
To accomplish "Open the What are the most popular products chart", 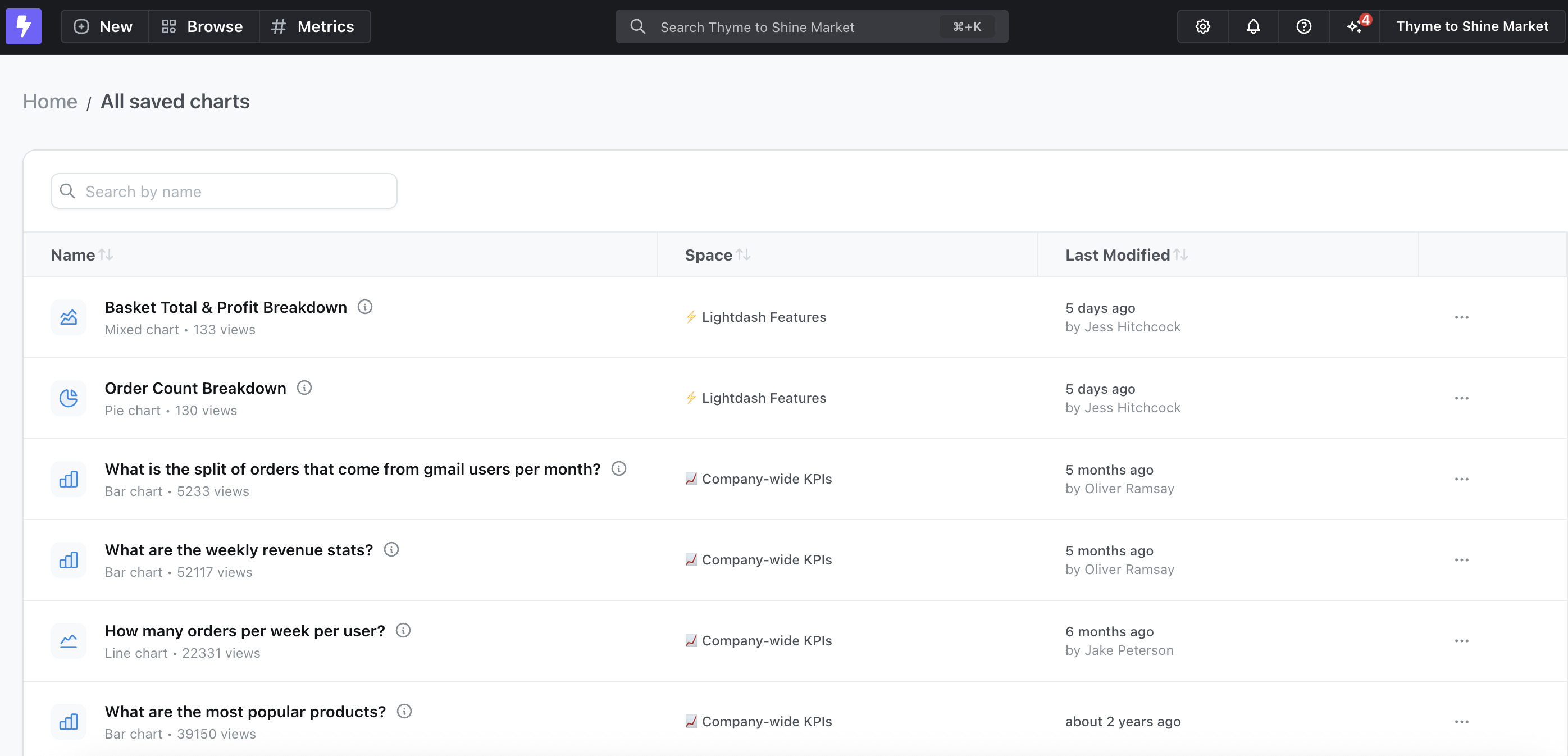I will click(x=245, y=711).
